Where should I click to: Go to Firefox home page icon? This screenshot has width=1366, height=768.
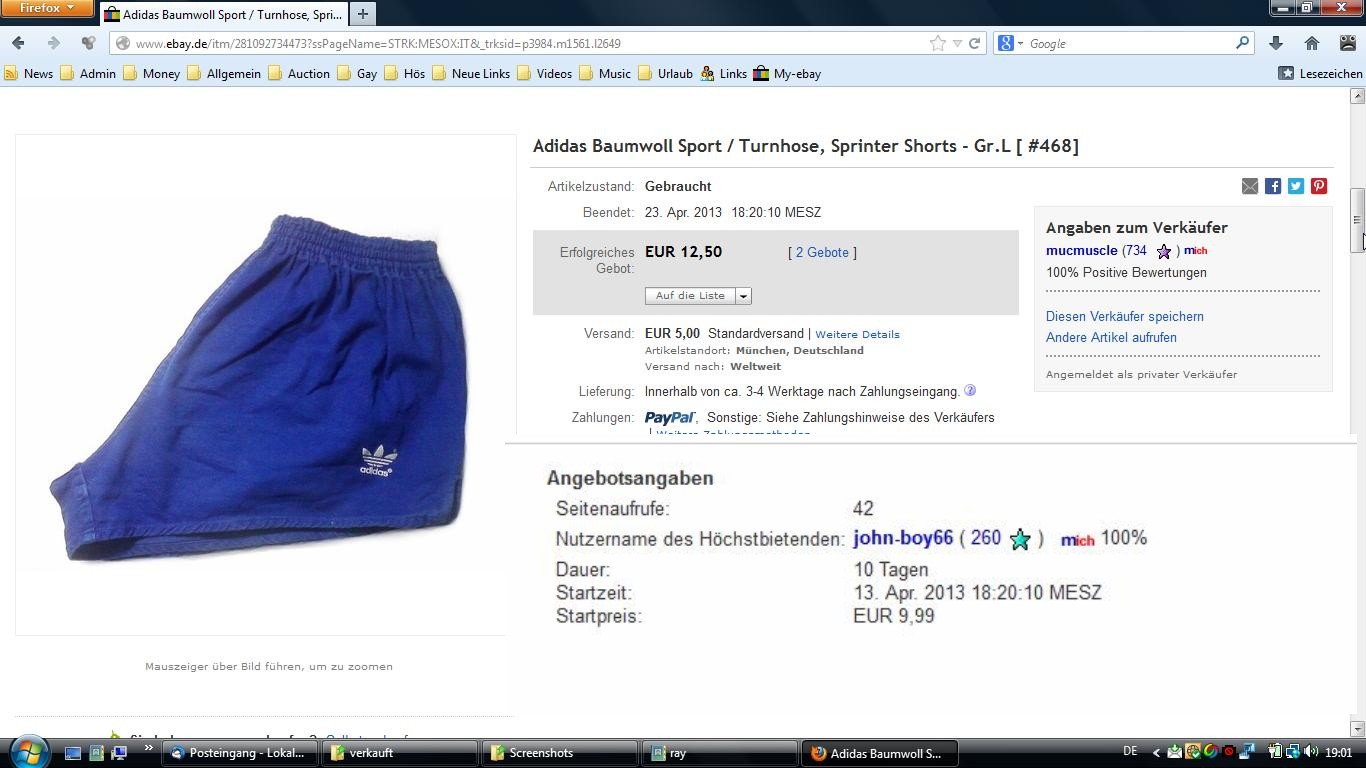click(x=1312, y=43)
